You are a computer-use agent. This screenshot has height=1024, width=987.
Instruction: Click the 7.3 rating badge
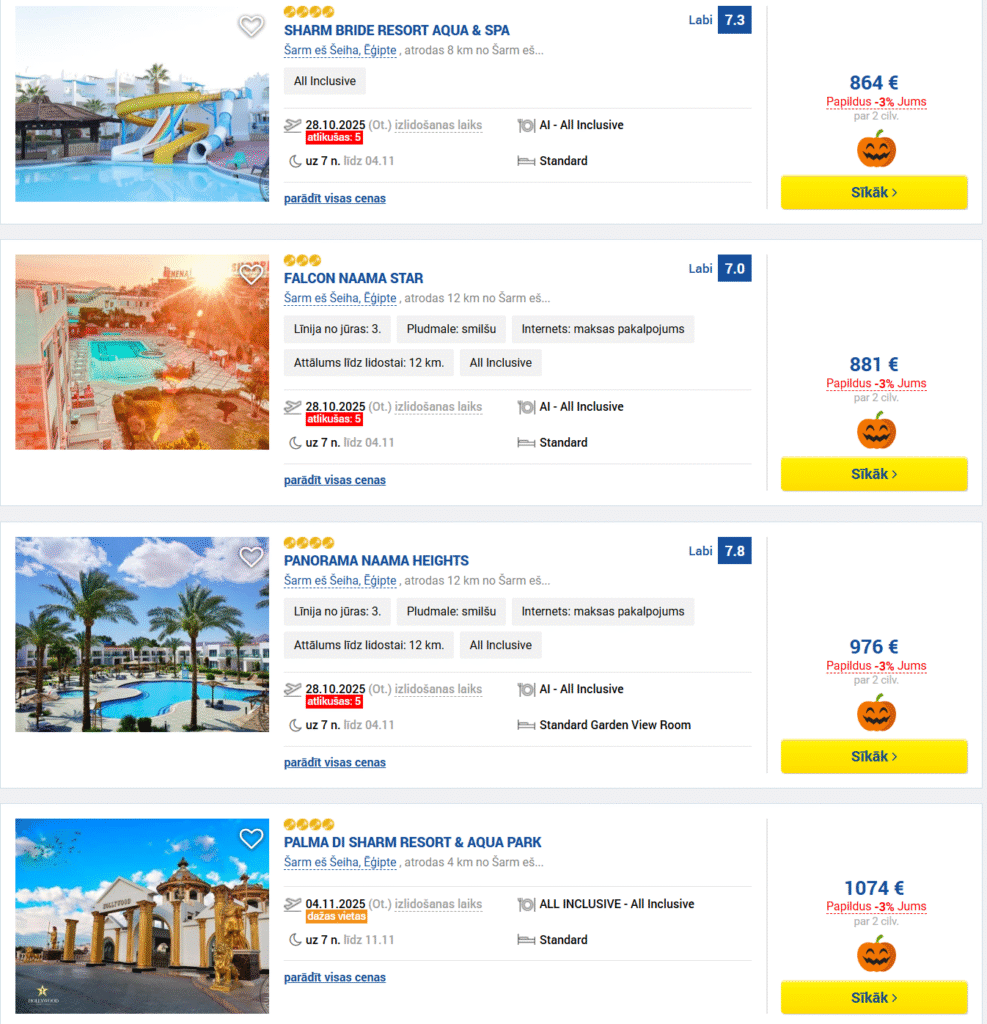click(734, 20)
